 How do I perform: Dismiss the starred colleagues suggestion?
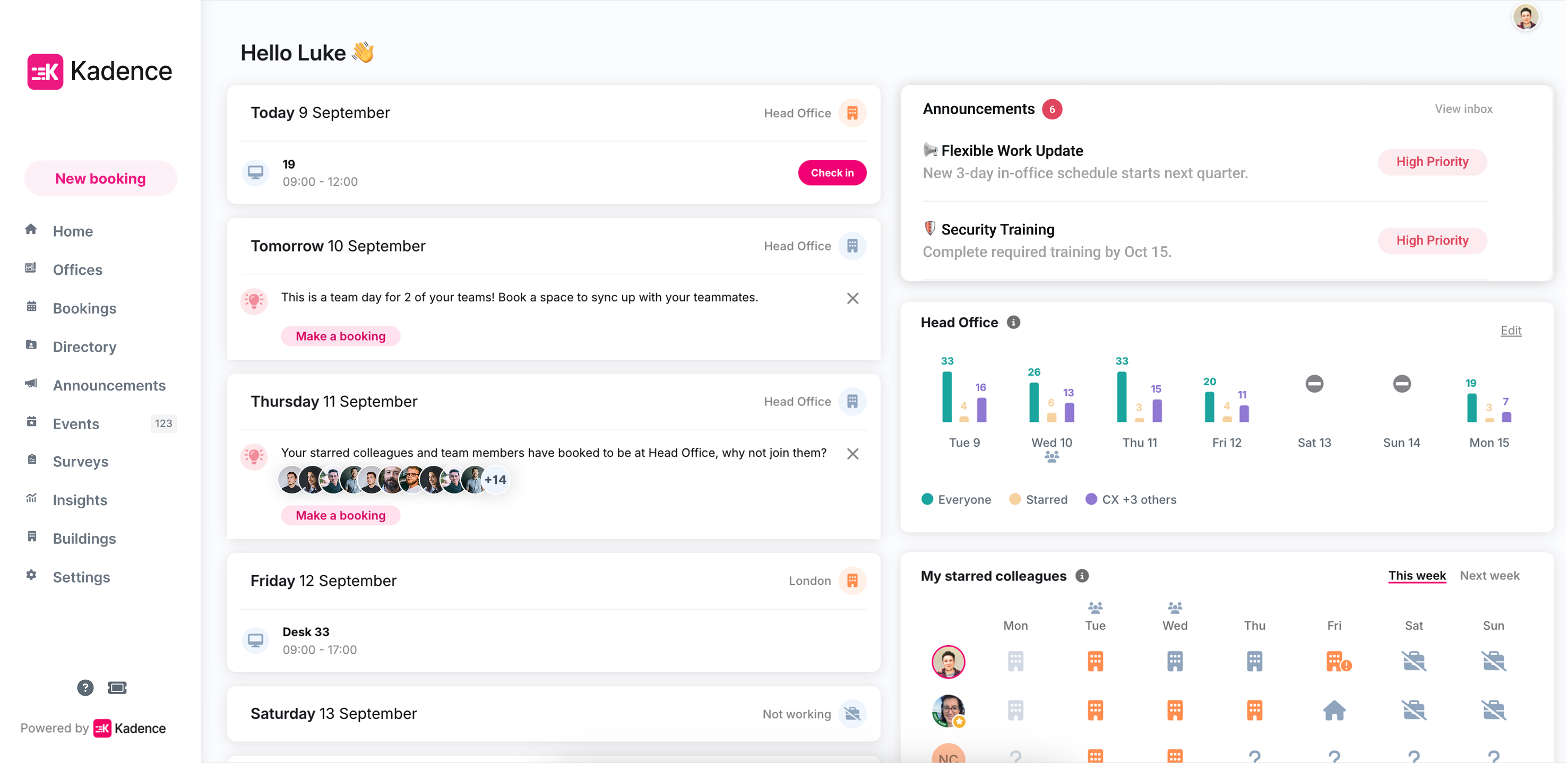pyautogui.click(x=852, y=454)
